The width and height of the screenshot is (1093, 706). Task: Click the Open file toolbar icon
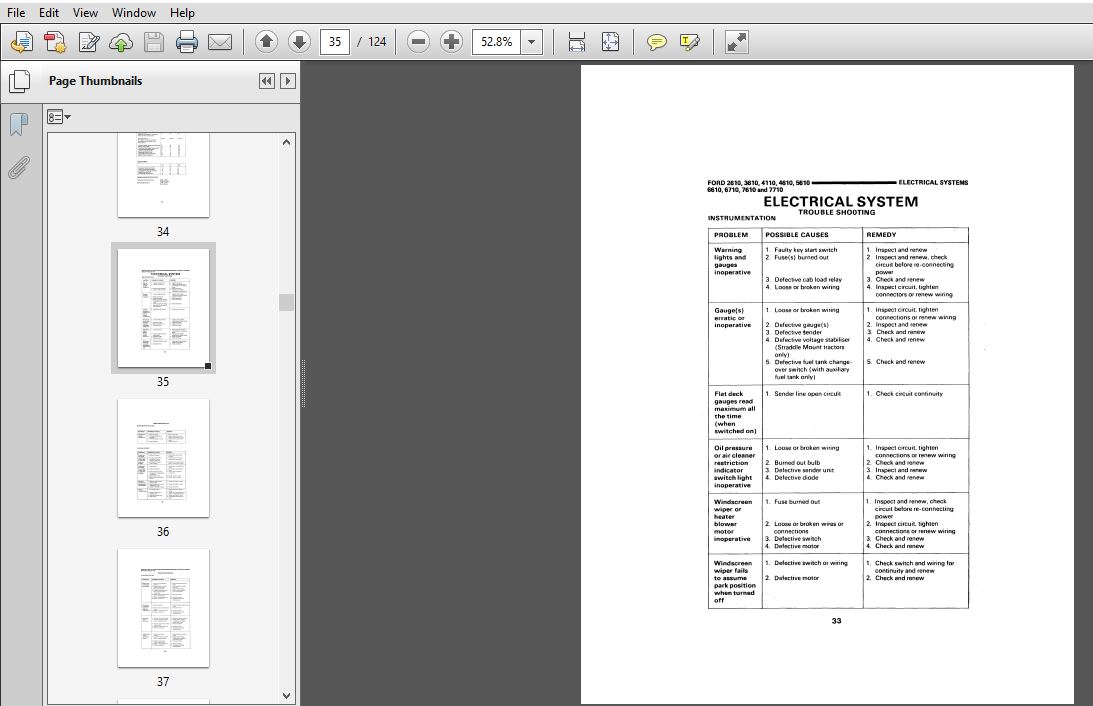[22, 42]
